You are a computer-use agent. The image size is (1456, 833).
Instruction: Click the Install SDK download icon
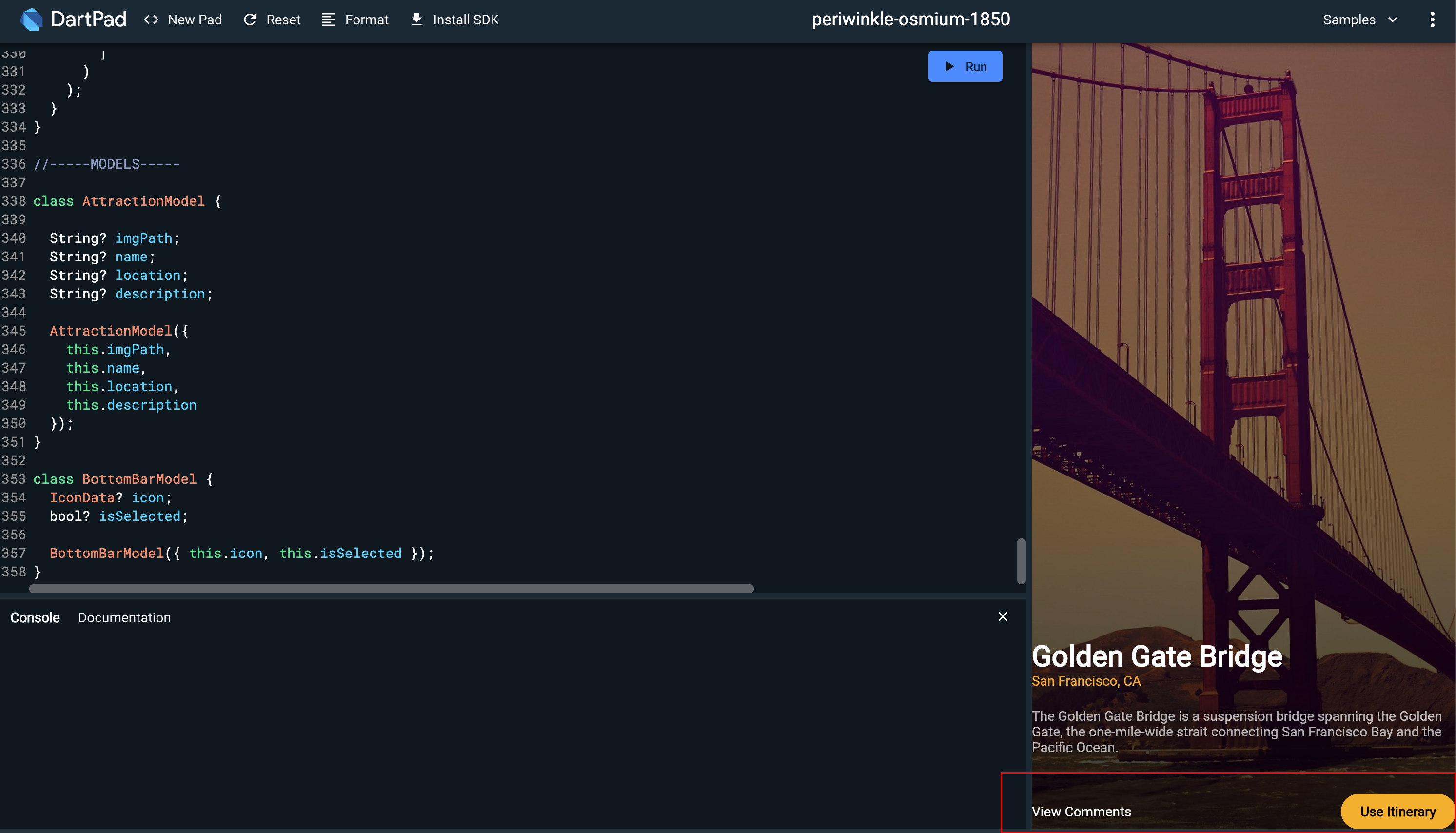(417, 20)
